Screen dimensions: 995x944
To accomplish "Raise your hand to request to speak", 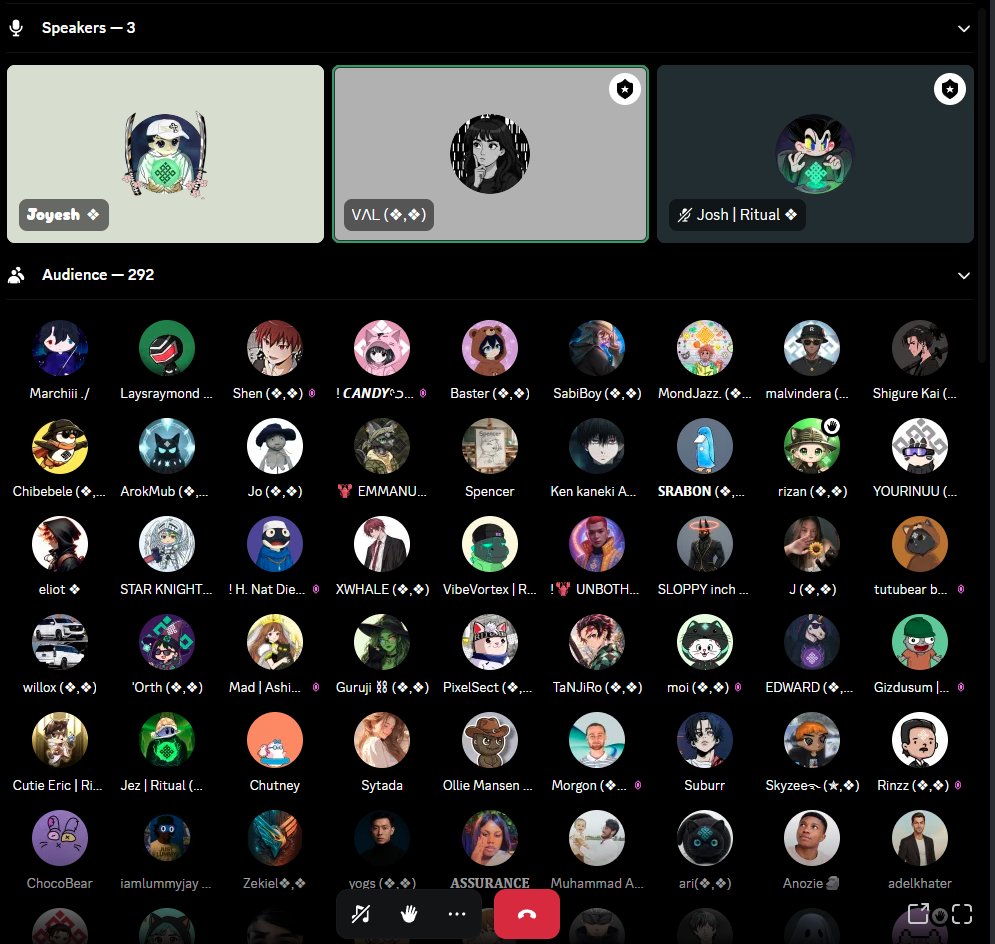I will tap(409, 914).
